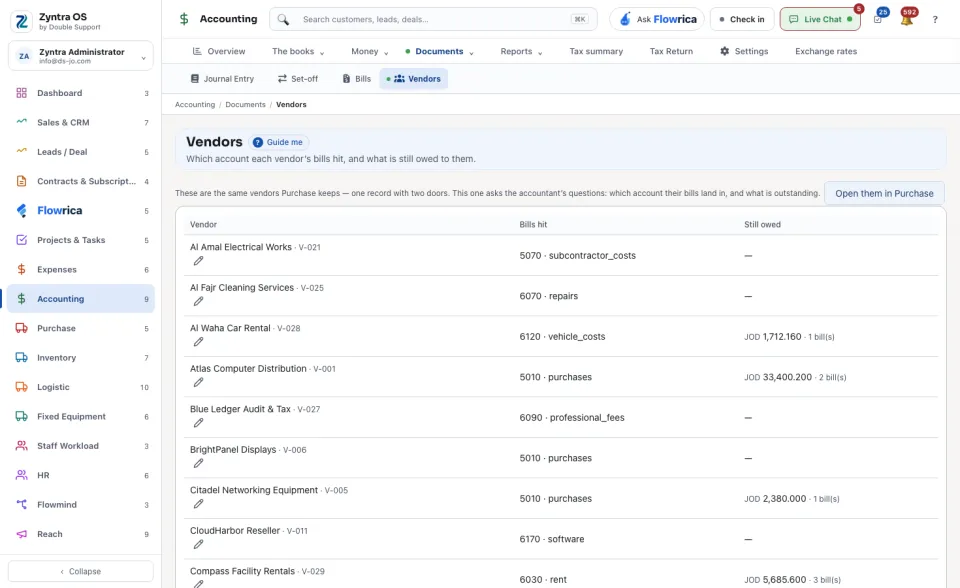Open the tasks checklist icon with badge 25
Viewport: 960px width, 588px height.
click(878, 20)
